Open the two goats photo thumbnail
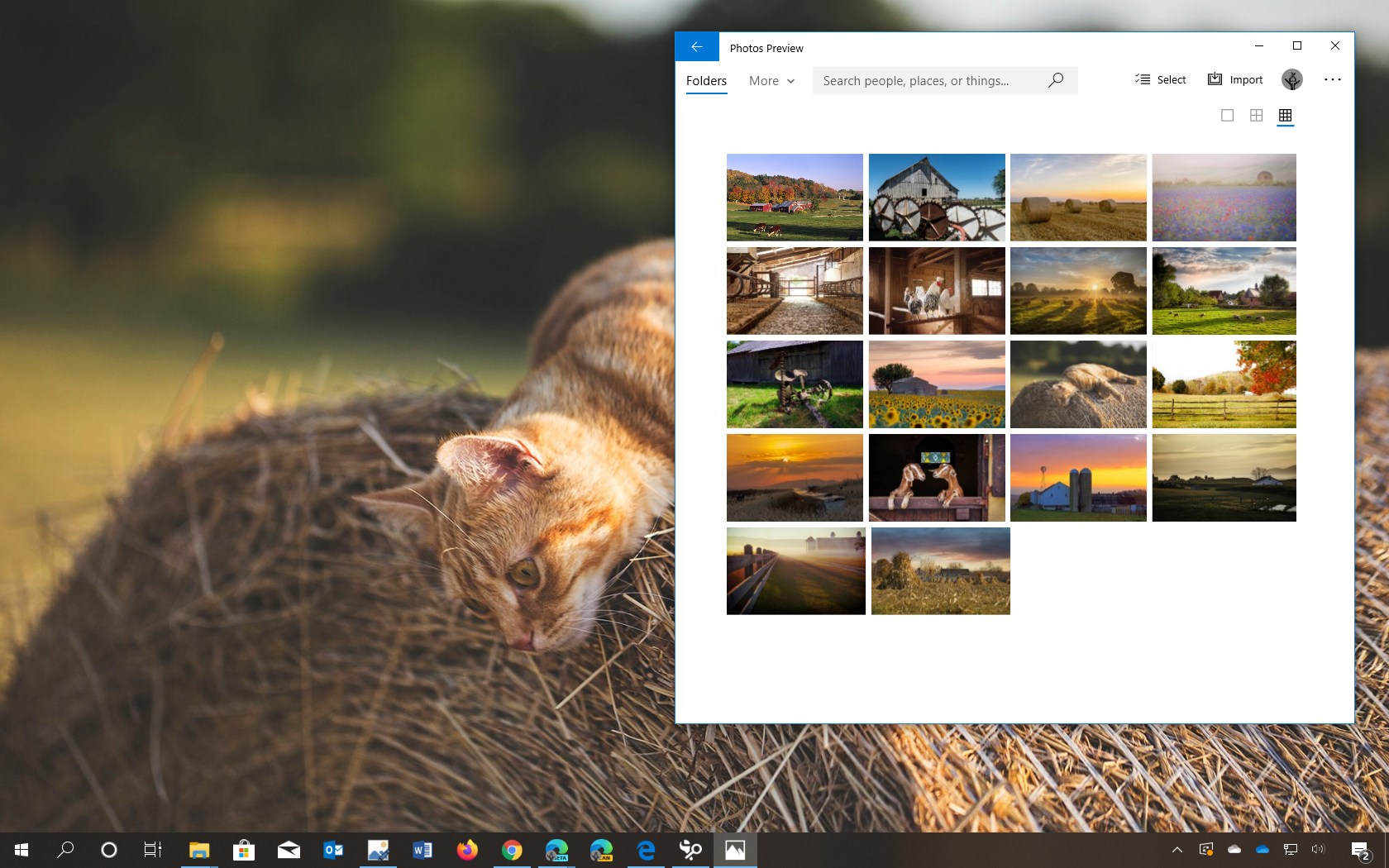This screenshot has height=868, width=1389. (936, 477)
